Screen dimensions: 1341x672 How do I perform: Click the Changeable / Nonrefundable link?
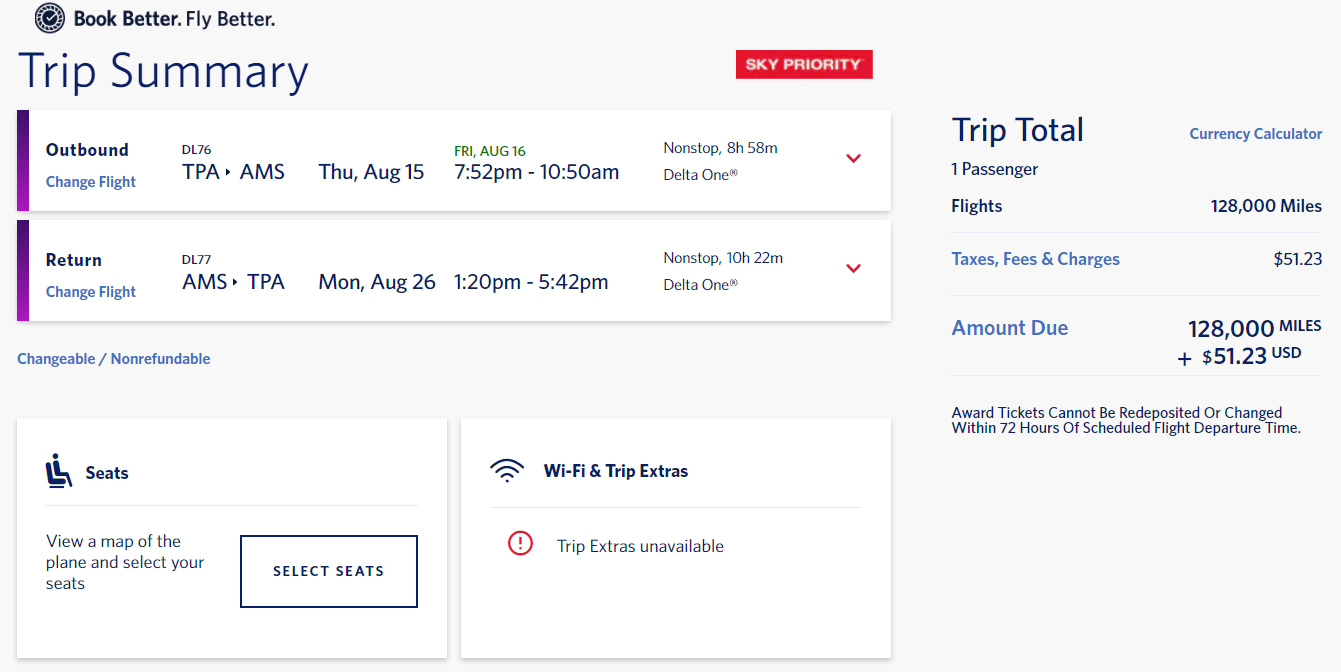point(113,359)
